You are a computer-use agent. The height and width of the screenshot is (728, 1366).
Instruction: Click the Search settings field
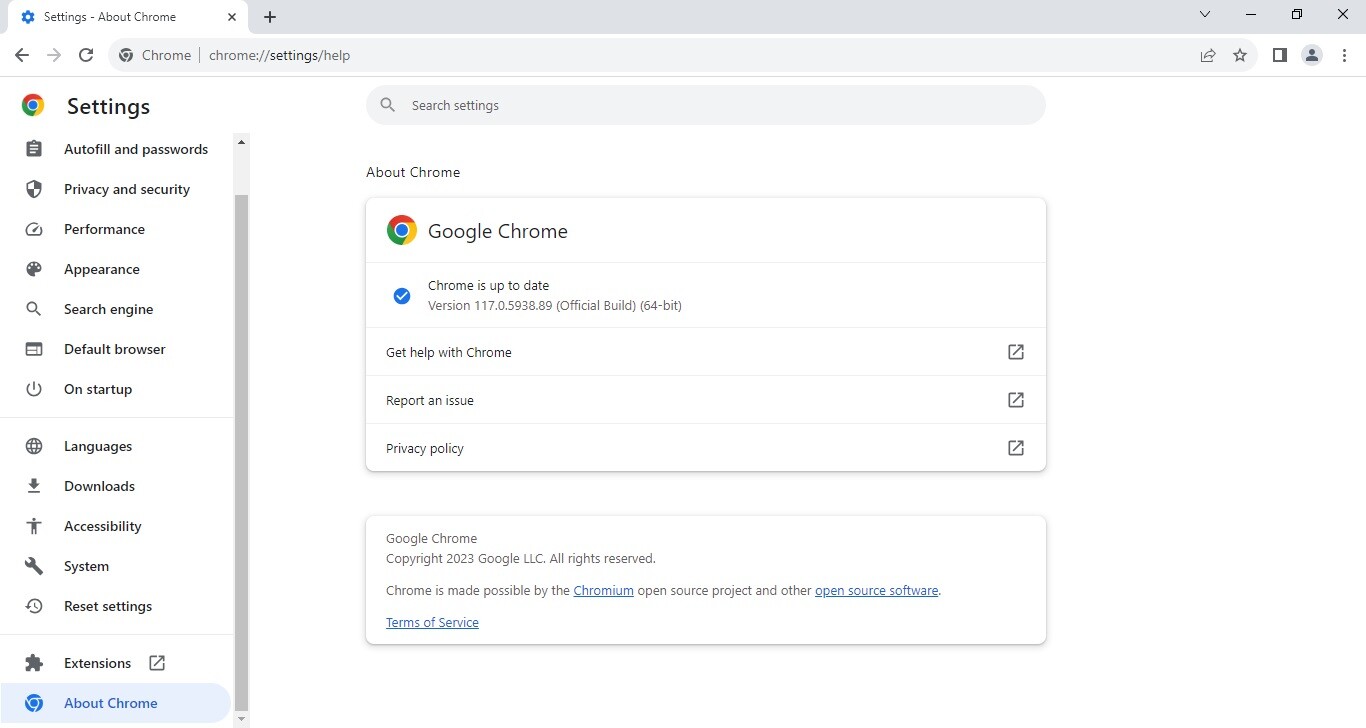point(706,105)
